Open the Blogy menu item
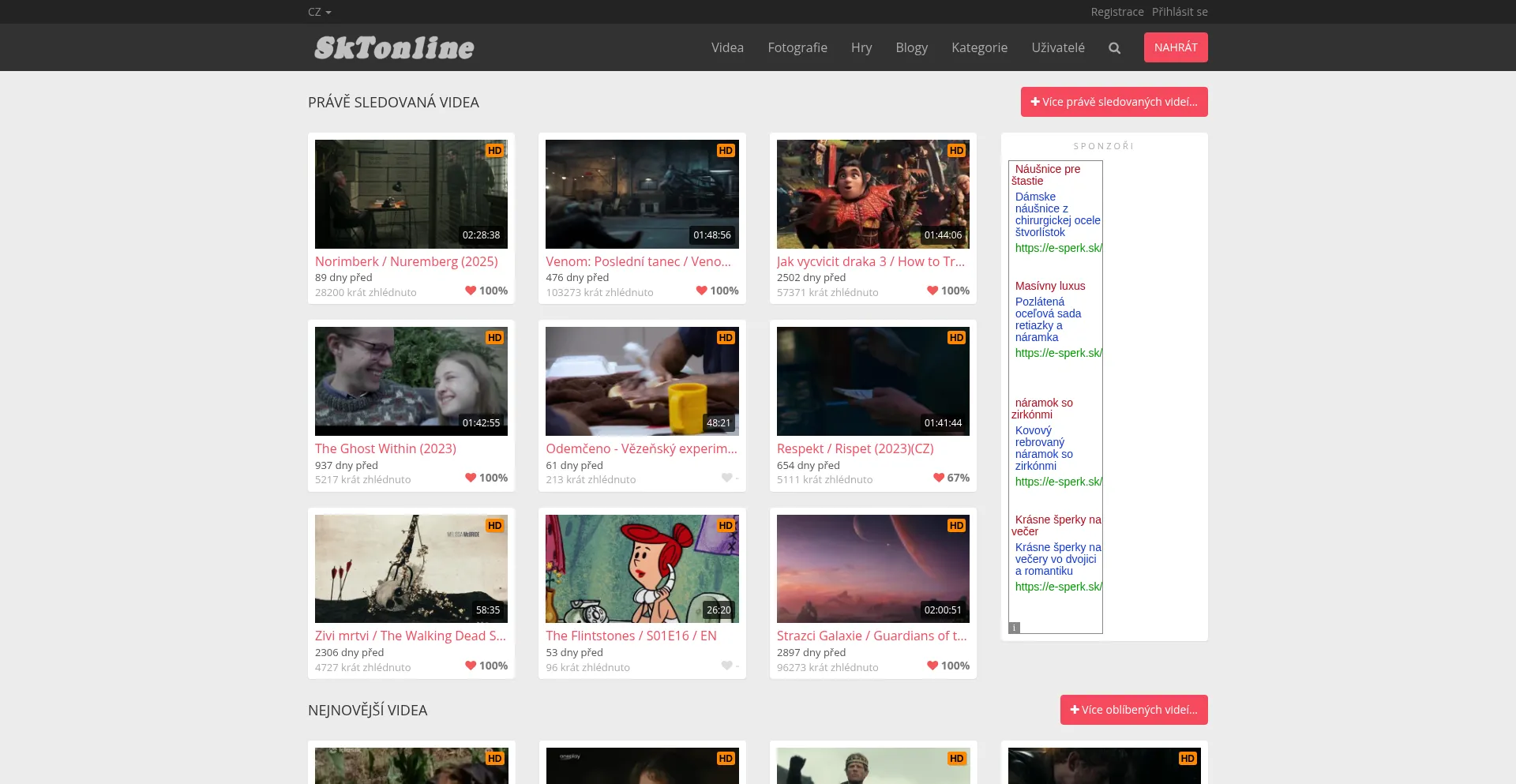This screenshot has width=1516, height=784. [912, 47]
